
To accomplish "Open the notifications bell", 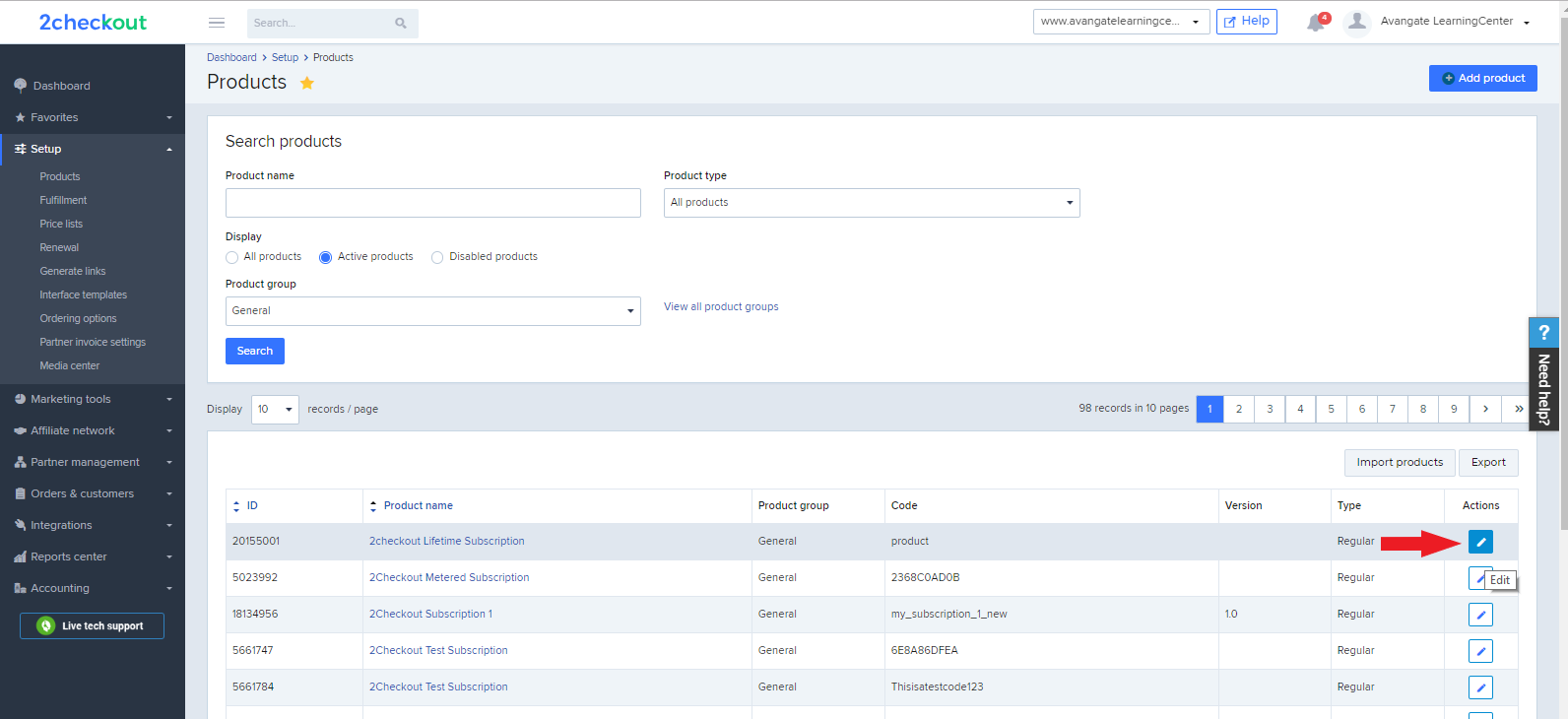I will [x=1316, y=23].
